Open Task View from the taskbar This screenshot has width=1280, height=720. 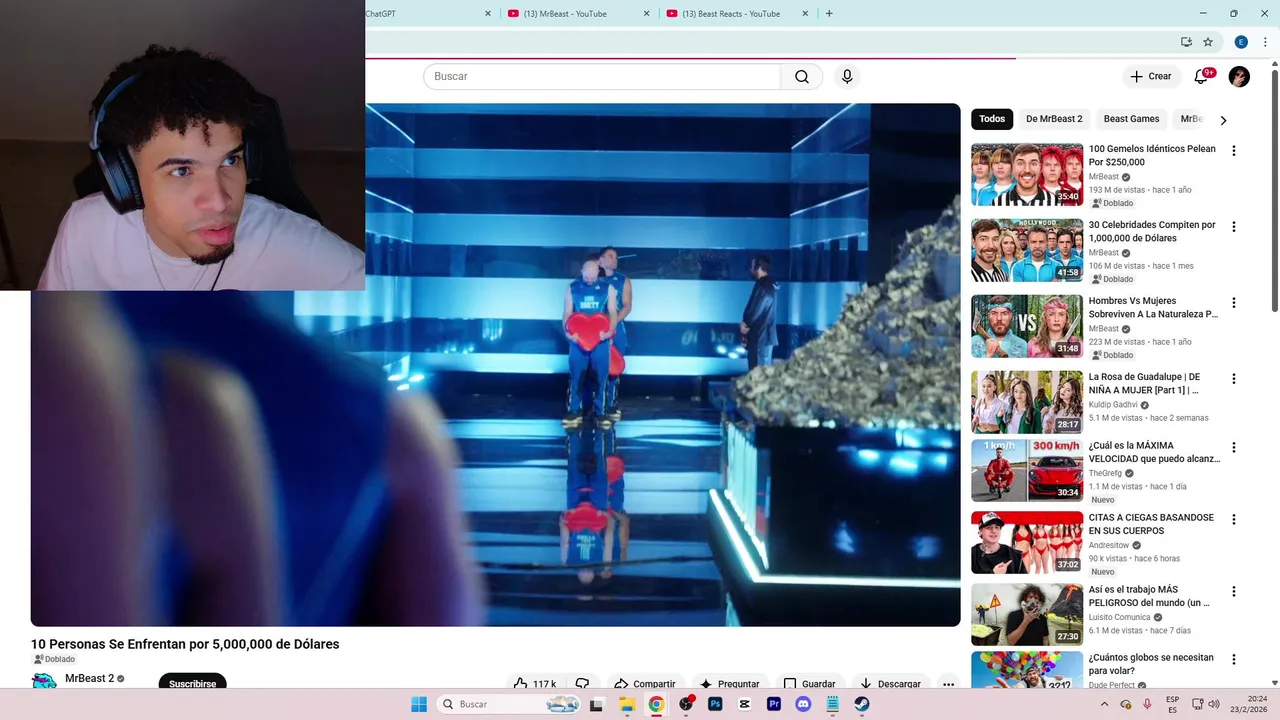click(597, 704)
